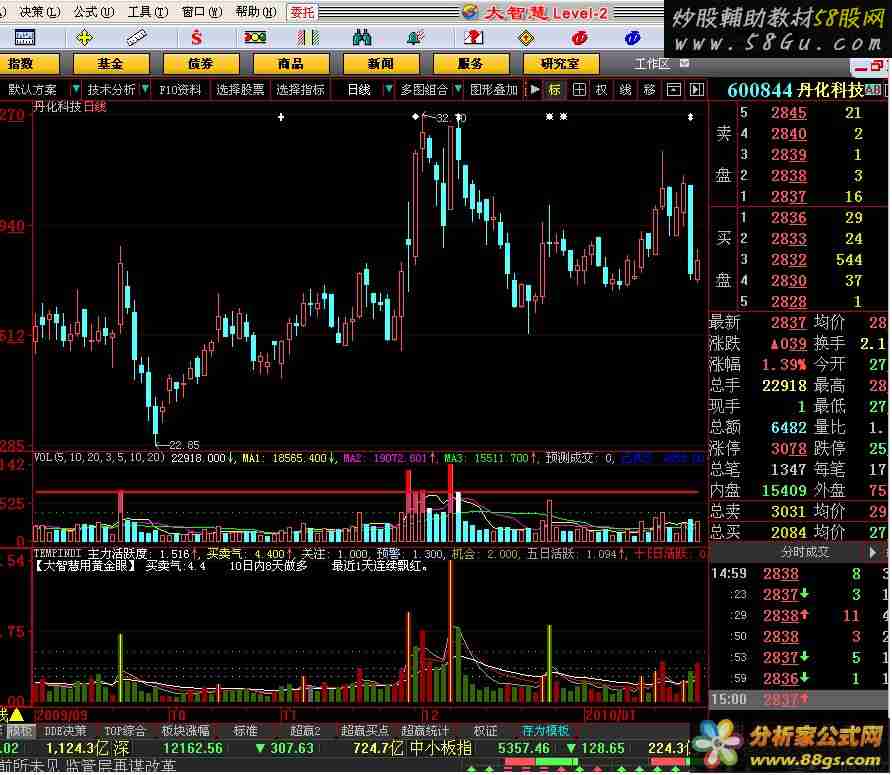The image size is (892, 775).
Task: Click the 委托 order button
Action: (x=302, y=12)
